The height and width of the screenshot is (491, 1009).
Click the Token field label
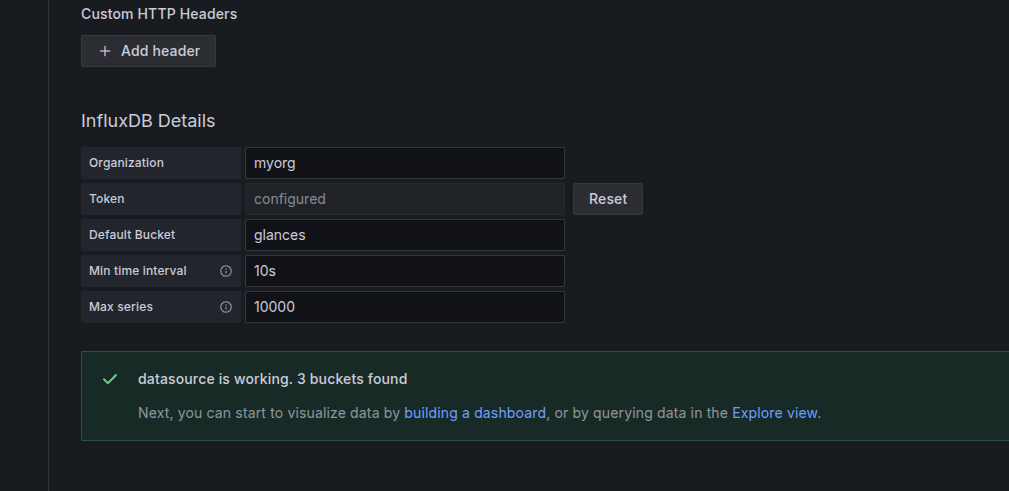[107, 199]
